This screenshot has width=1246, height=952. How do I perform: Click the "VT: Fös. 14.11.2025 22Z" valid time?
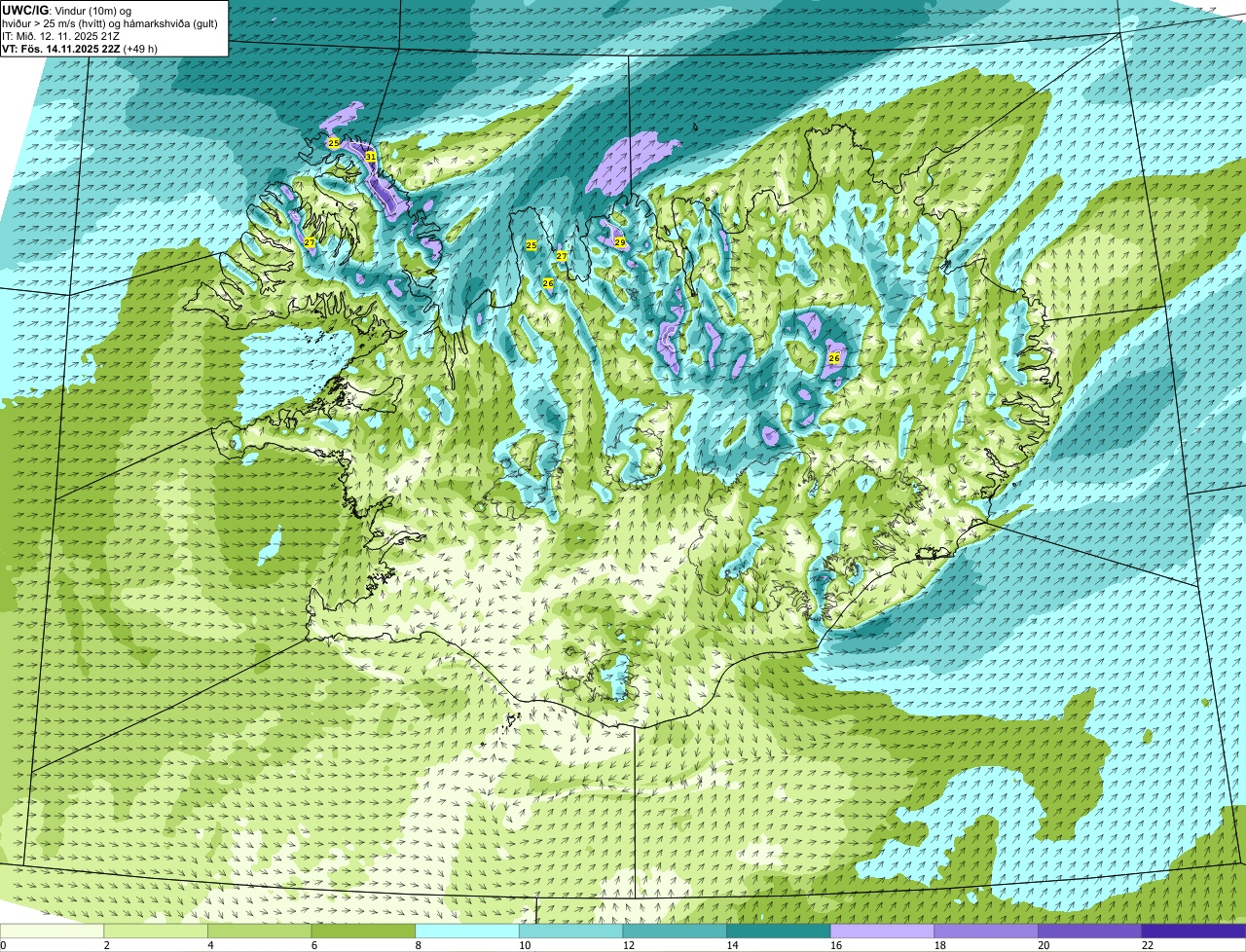61,49
